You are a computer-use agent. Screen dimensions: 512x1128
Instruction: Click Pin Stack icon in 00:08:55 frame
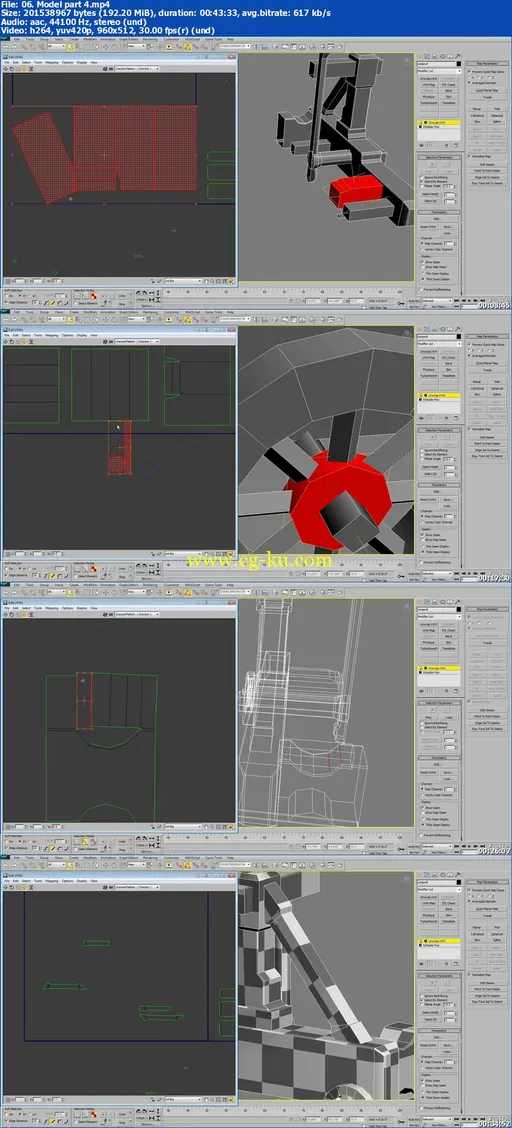tap(421, 145)
